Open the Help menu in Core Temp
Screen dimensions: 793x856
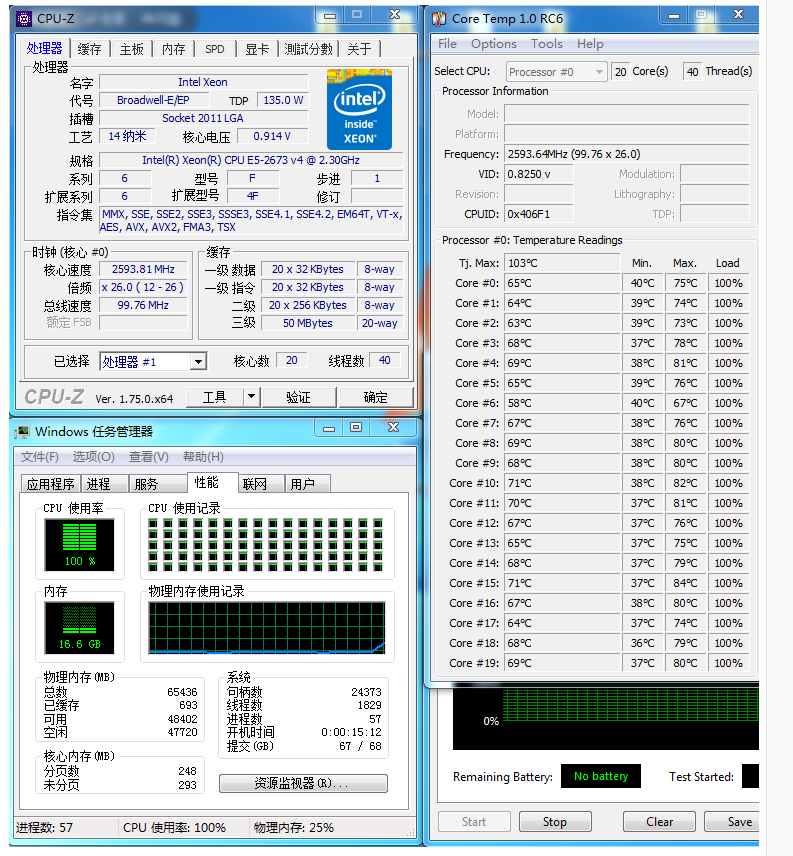point(590,44)
